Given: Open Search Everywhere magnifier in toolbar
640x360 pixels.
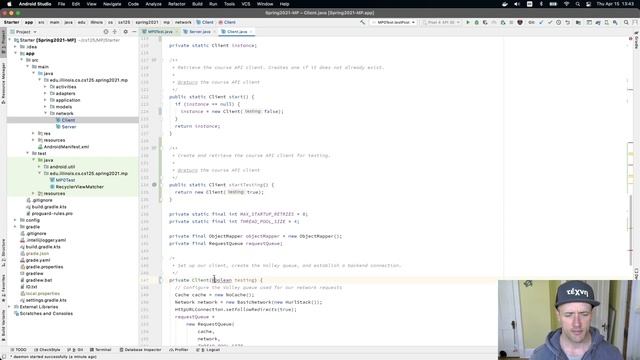Looking at the screenshot, I should 626,22.
